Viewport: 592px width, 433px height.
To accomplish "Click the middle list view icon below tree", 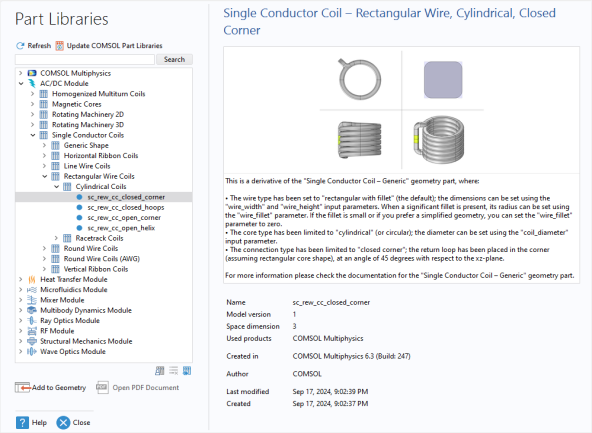I will pyautogui.click(x=174, y=371).
